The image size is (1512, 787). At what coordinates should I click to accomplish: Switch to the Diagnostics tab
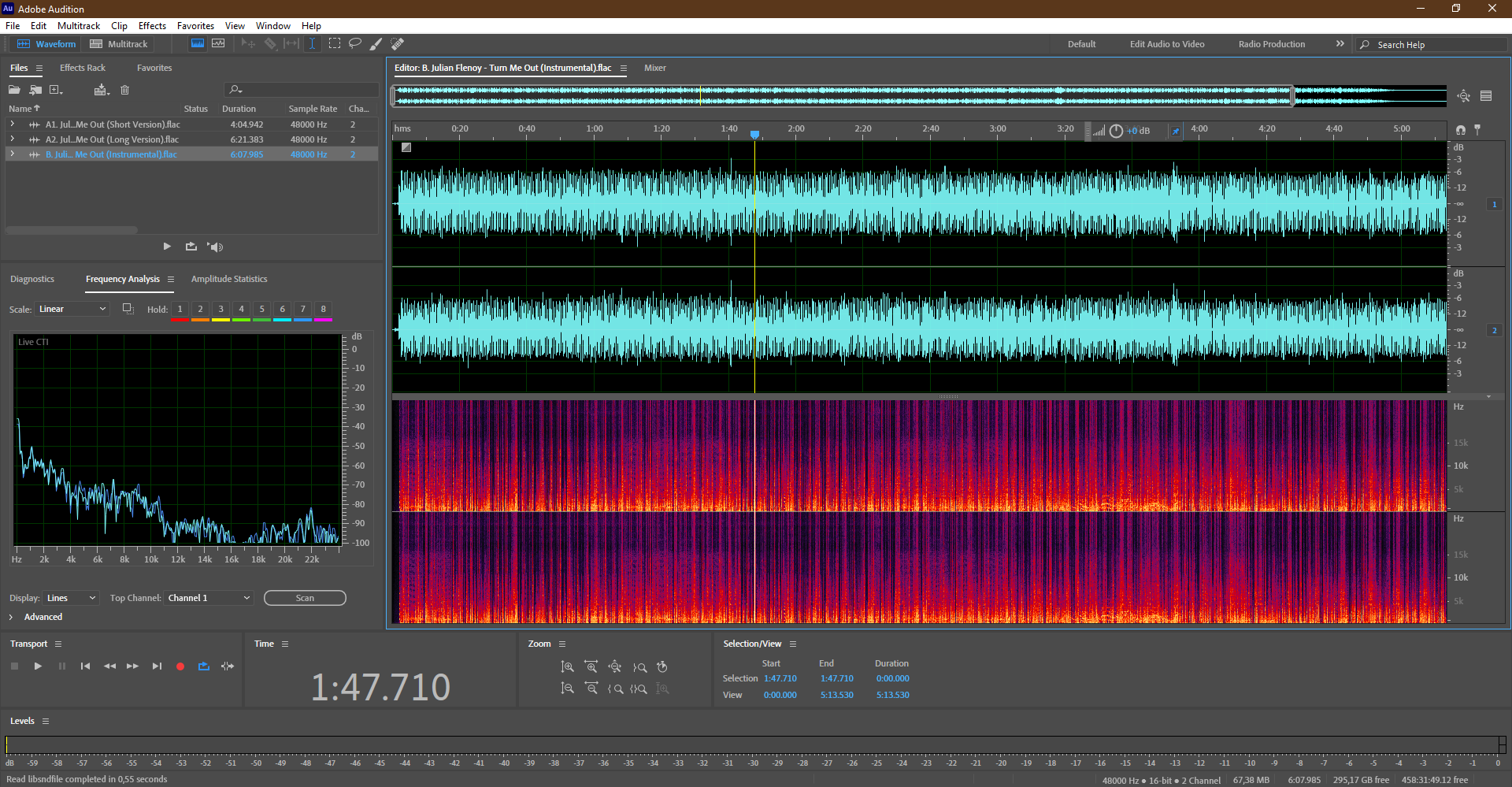pyautogui.click(x=32, y=279)
